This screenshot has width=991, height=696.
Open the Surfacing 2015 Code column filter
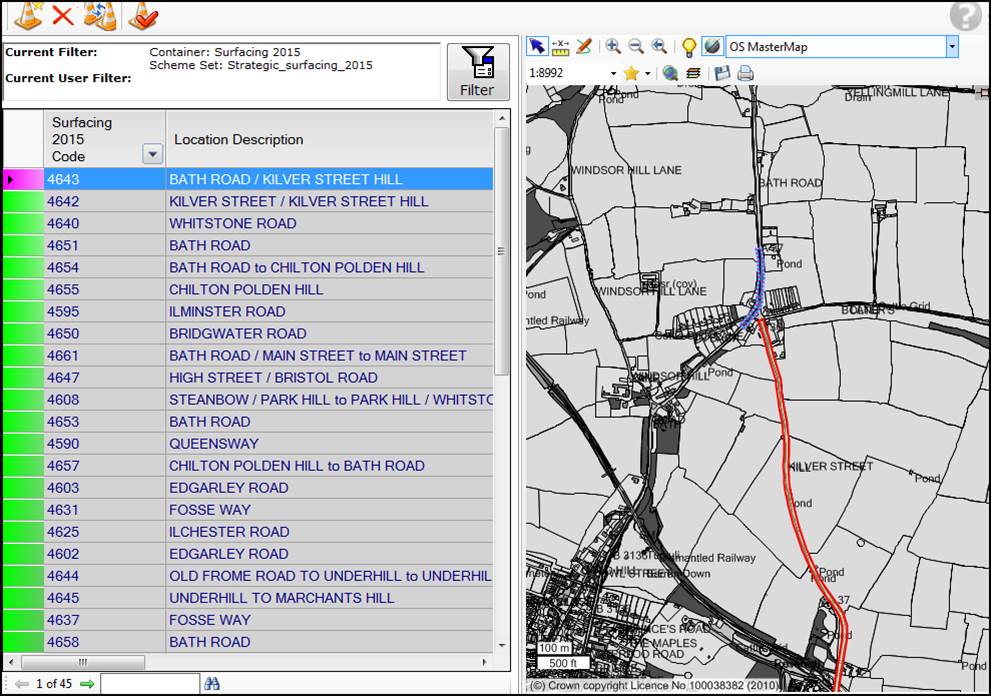(151, 153)
